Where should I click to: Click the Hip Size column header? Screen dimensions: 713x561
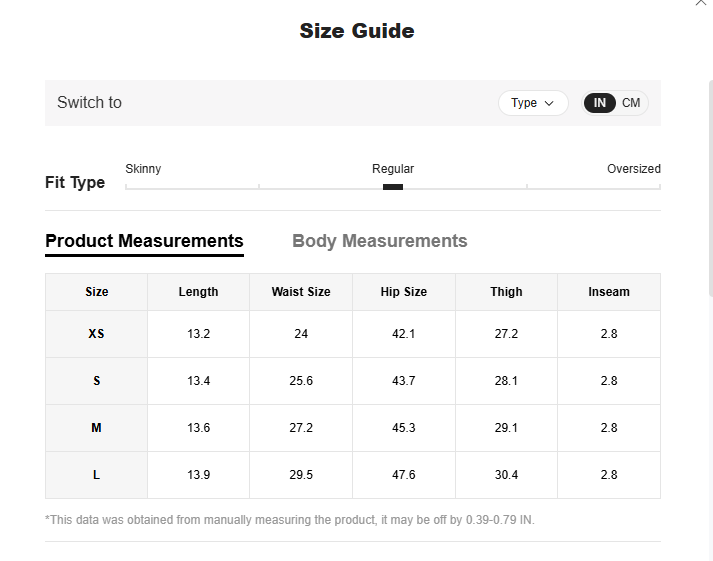point(403,292)
